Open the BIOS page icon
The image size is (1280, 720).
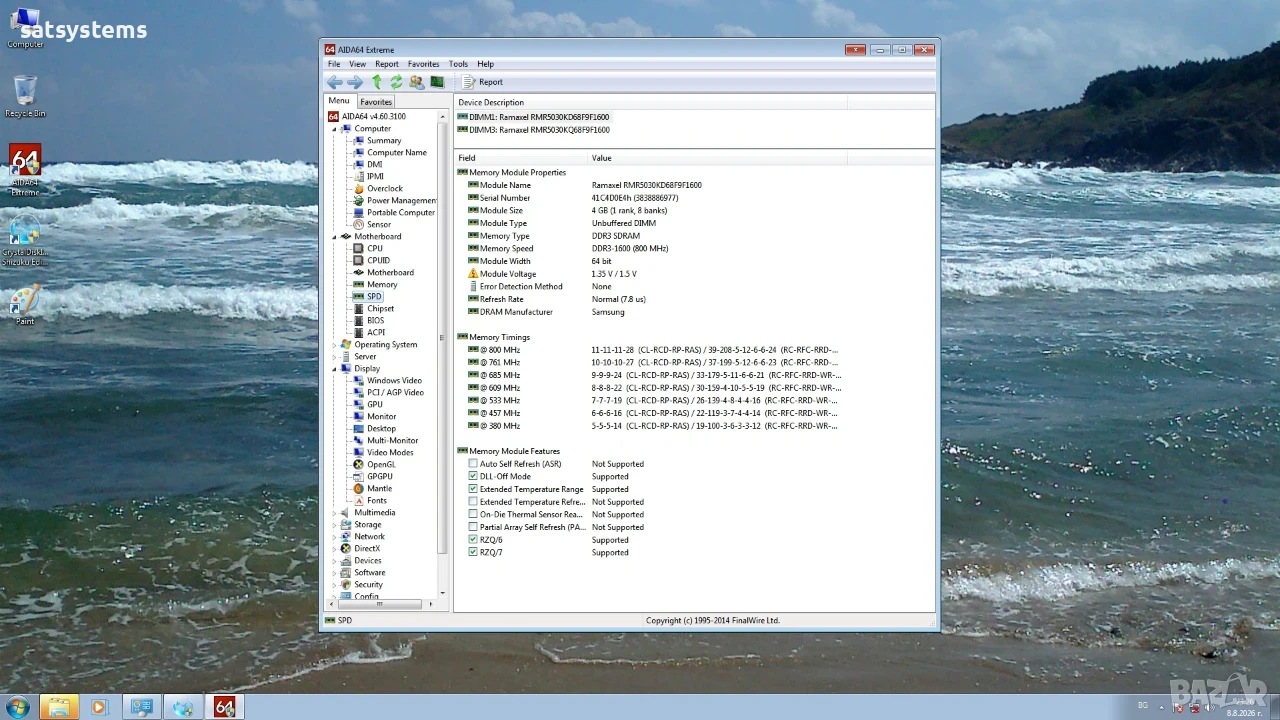359,321
